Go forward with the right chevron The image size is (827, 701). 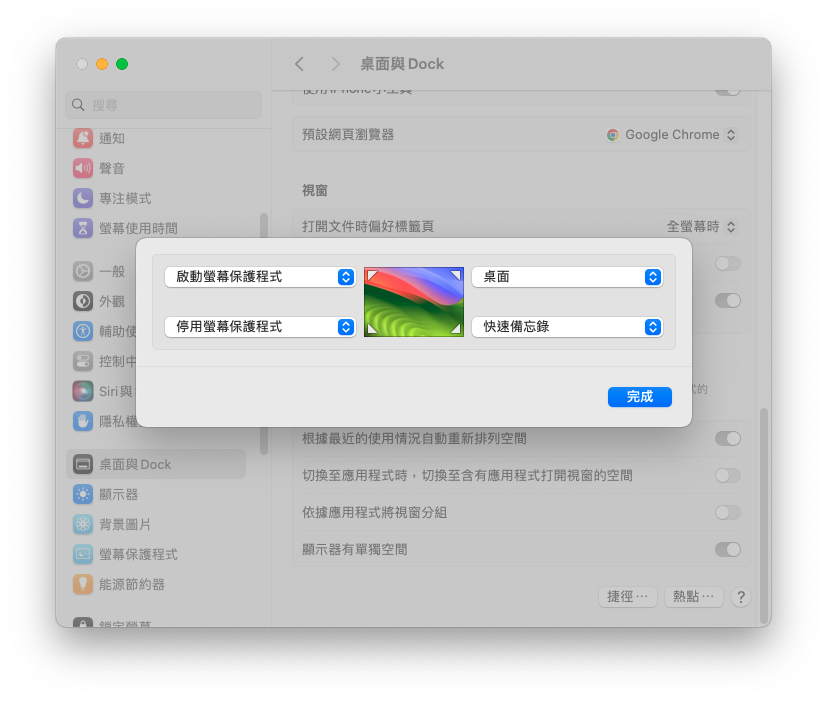click(335, 64)
